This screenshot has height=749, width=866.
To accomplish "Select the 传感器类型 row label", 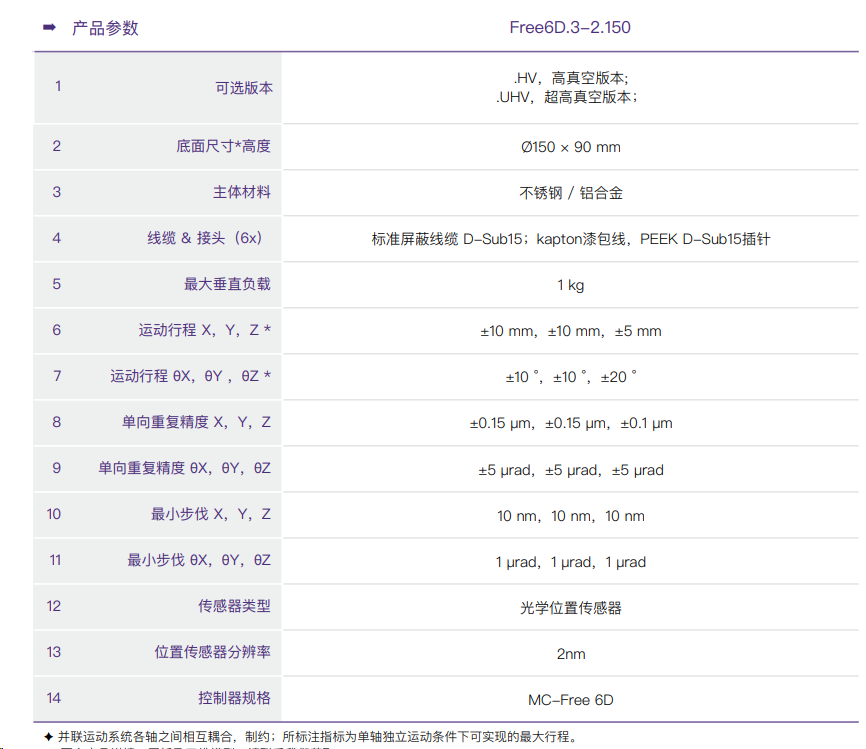I will [234, 606].
